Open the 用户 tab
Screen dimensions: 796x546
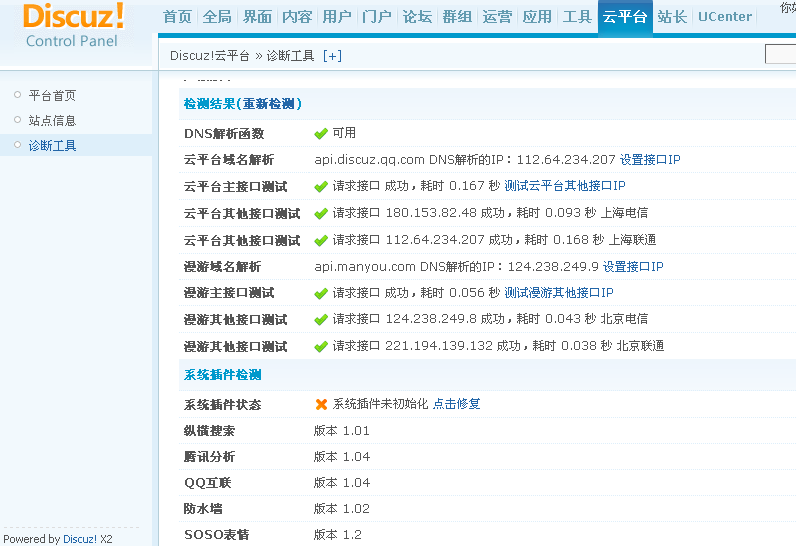click(337, 17)
